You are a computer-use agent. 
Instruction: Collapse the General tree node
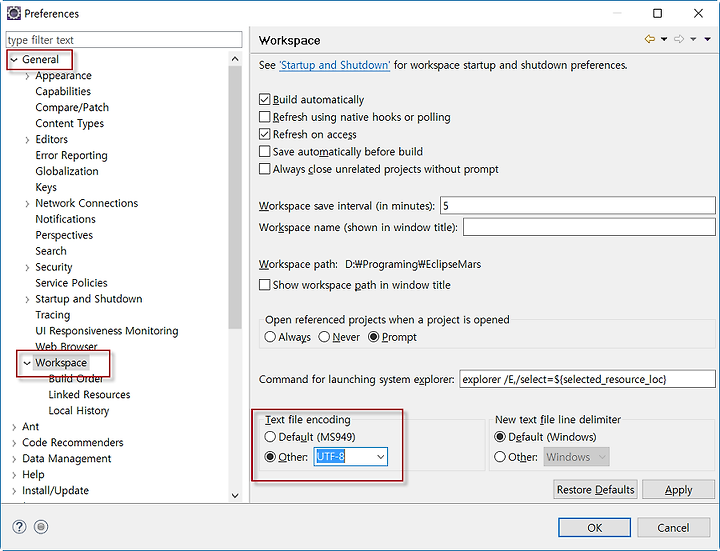[14, 60]
